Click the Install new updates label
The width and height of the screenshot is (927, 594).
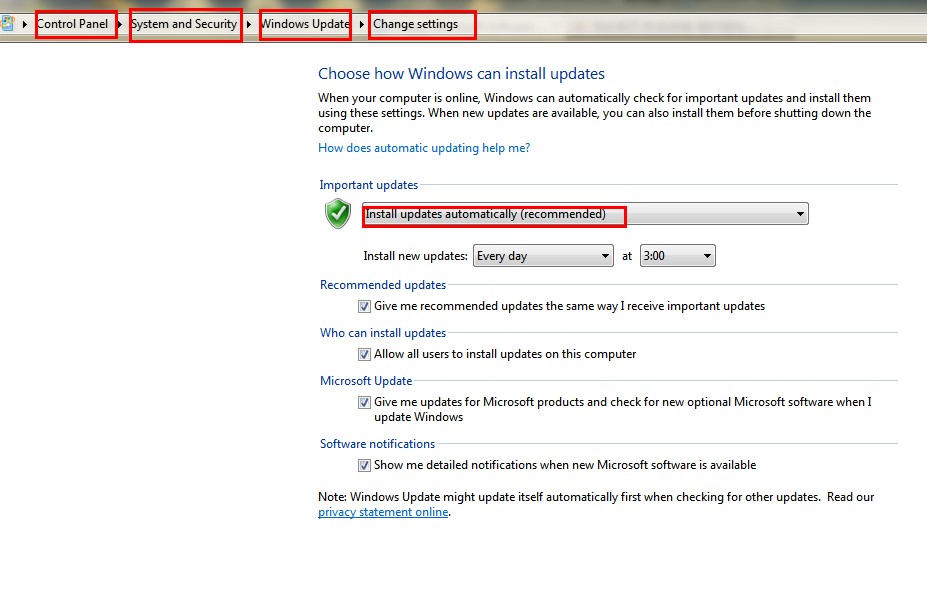coord(415,256)
